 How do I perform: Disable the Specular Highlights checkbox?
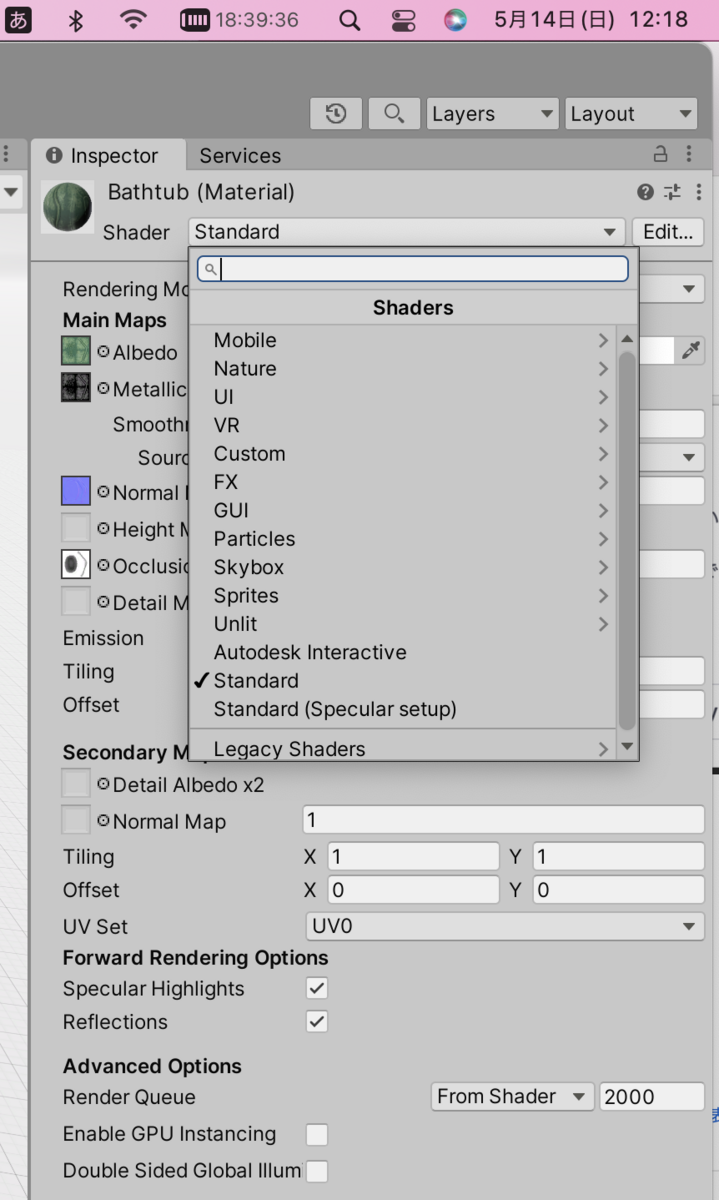317,988
